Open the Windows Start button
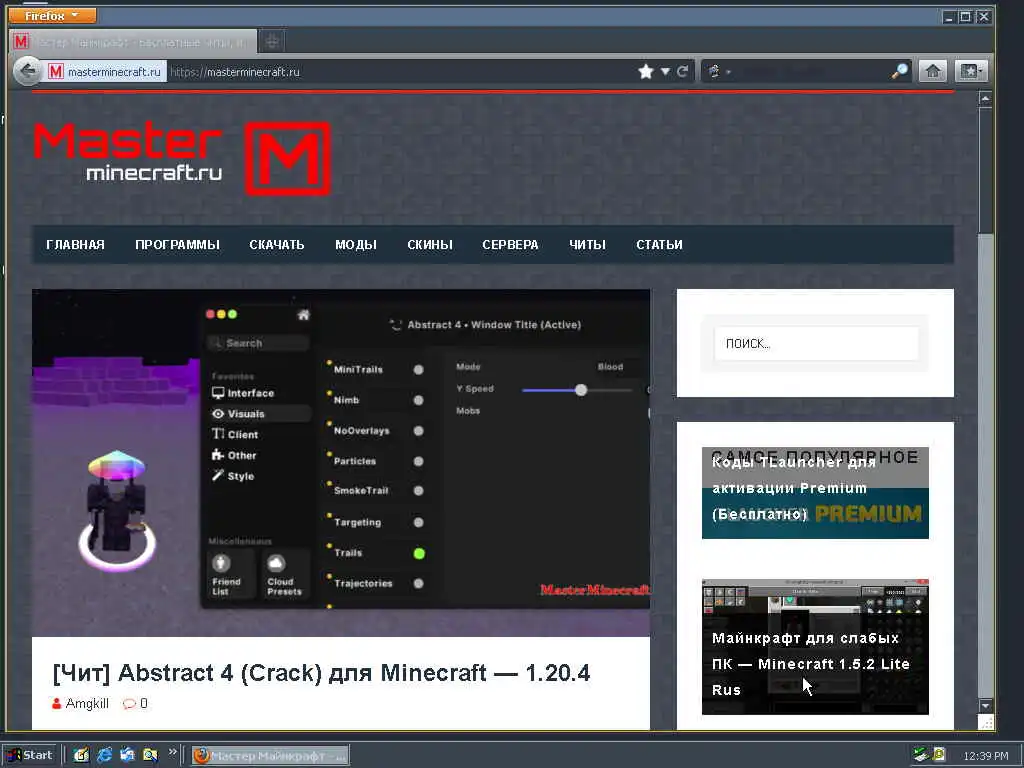1024x768 pixels. click(x=29, y=755)
